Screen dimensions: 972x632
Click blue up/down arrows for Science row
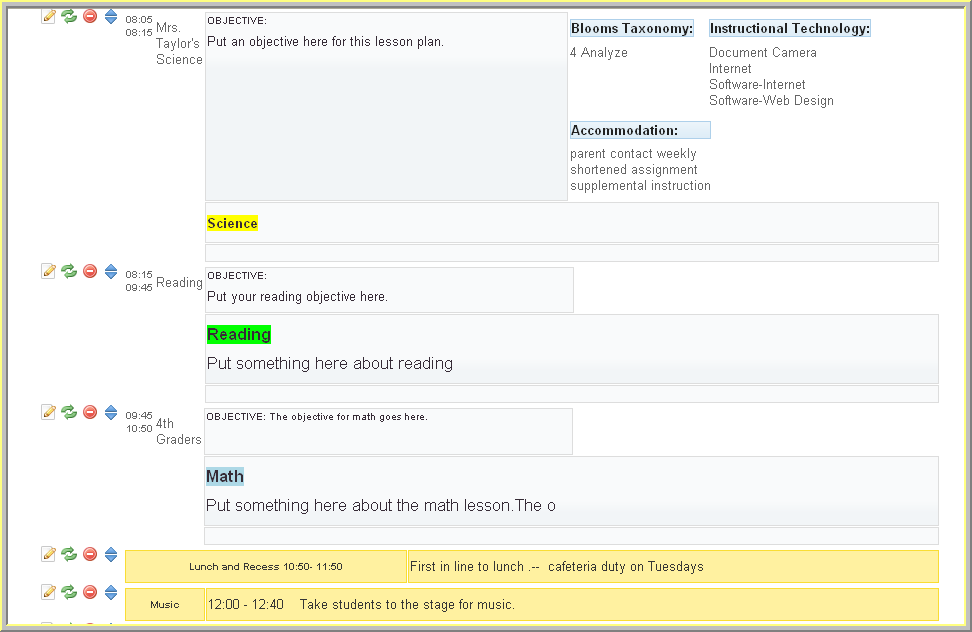click(x=111, y=16)
